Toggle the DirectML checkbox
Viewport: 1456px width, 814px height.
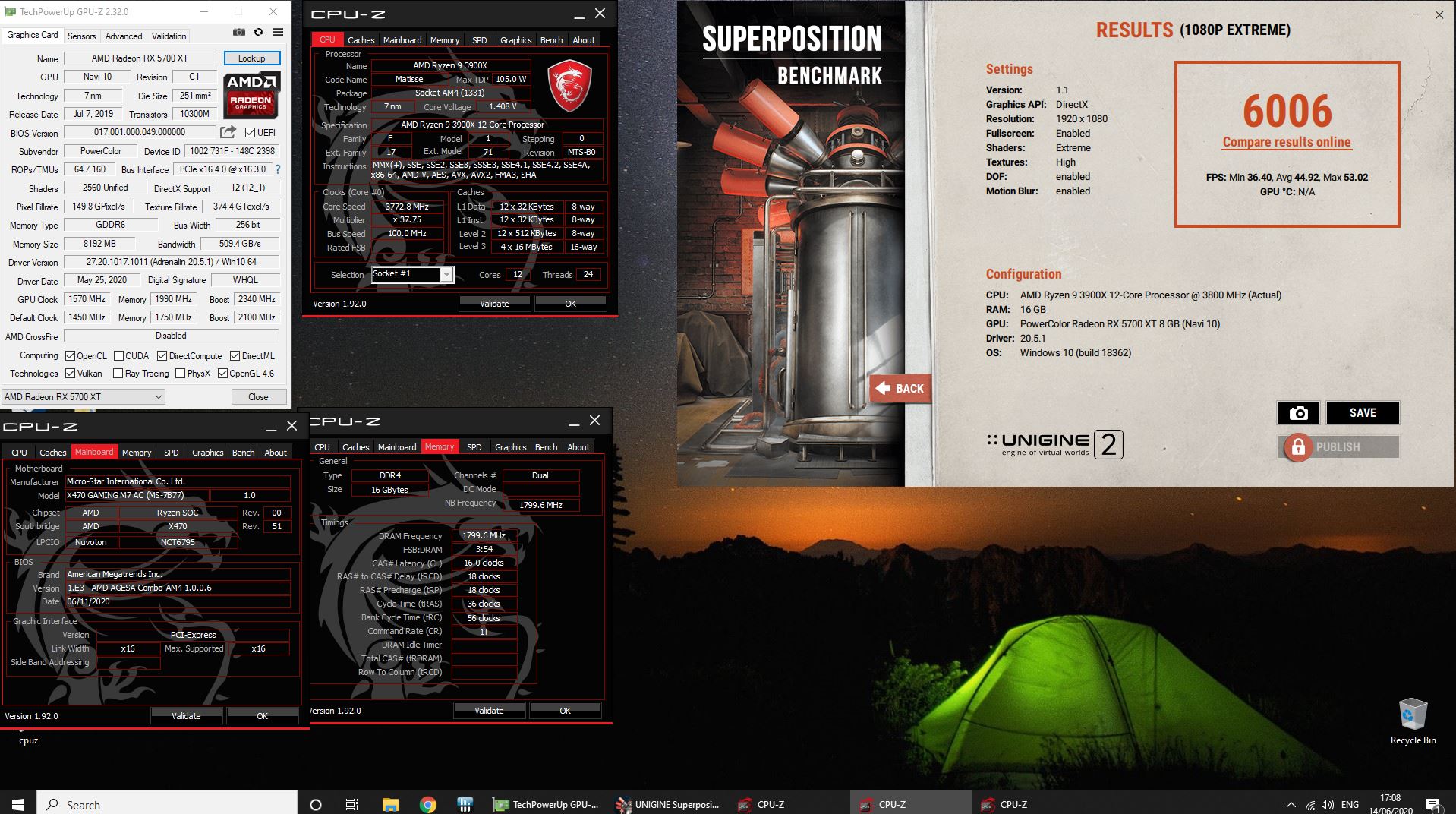(x=235, y=355)
